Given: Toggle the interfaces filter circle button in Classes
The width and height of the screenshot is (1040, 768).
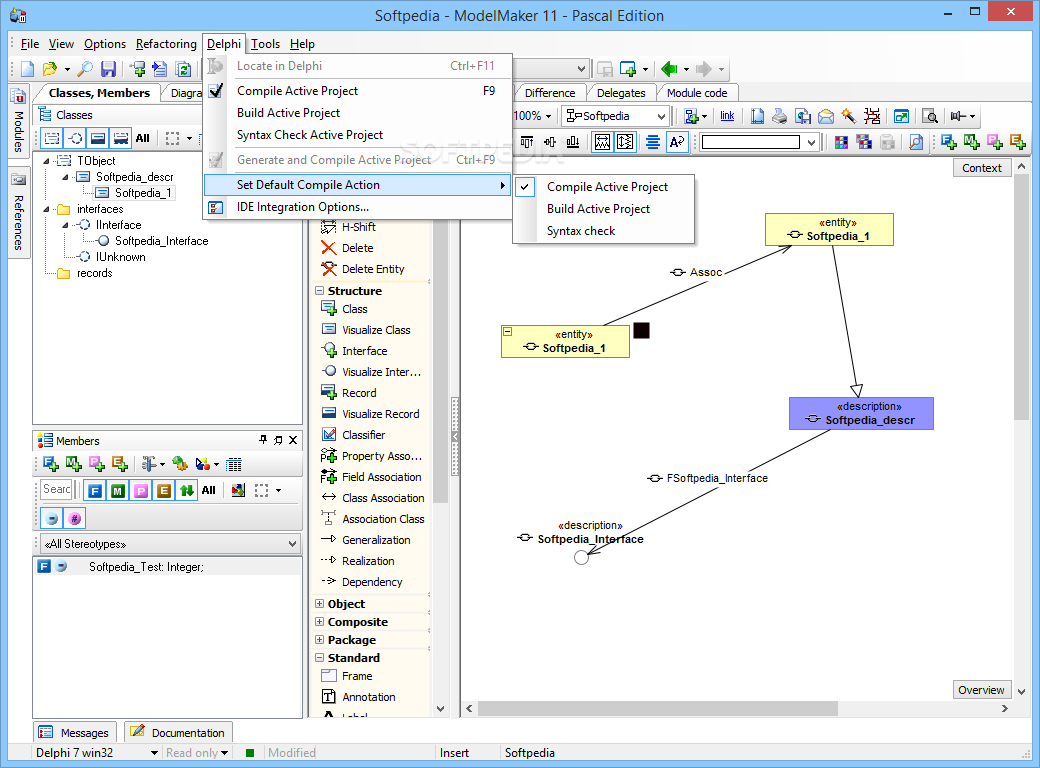Looking at the screenshot, I should 76,138.
